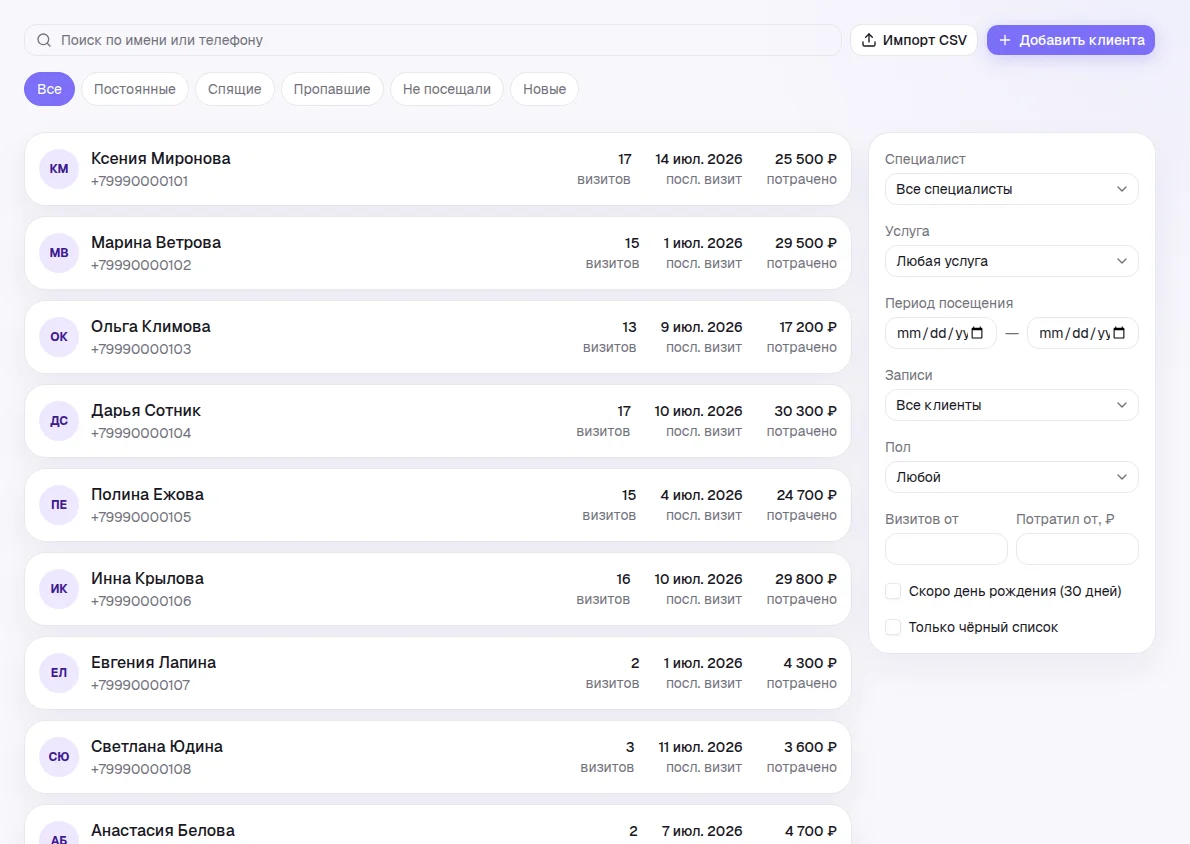Click the period start date field
The image size is (1190, 844).
940,333
